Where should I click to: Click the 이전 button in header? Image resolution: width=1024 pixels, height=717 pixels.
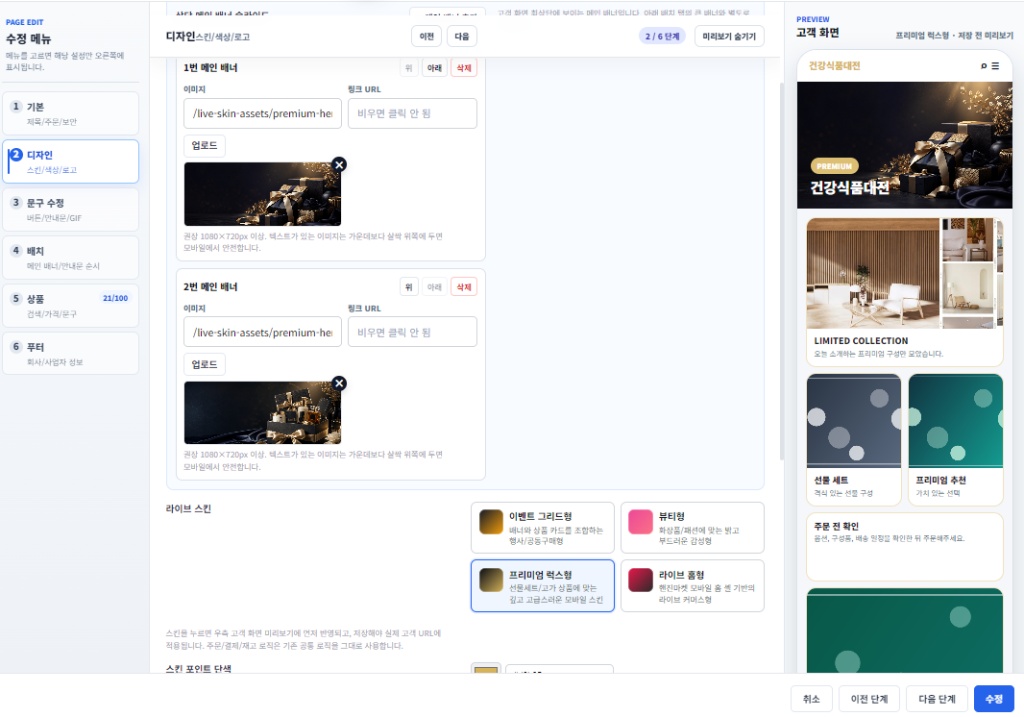[x=426, y=37]
